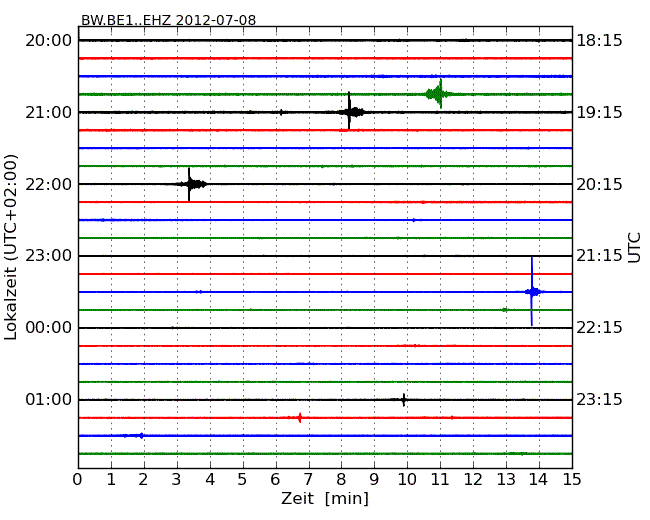Click x-axis tick label 8
The image size is (650, 520).
[341, 479]
